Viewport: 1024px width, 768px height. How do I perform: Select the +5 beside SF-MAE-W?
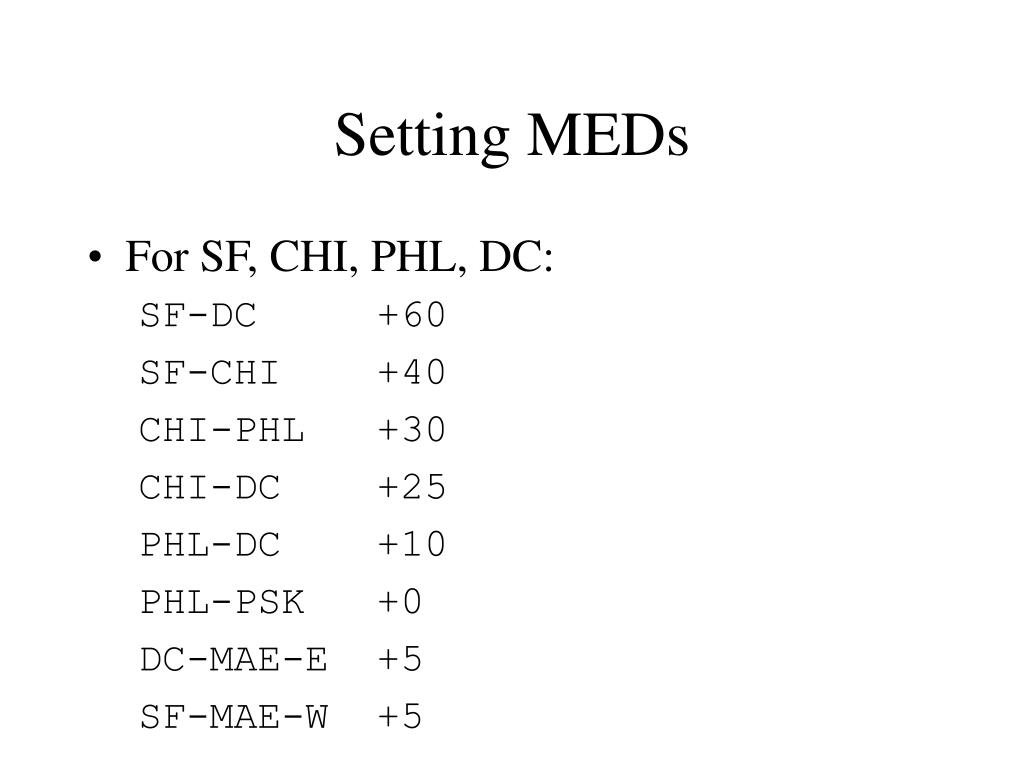coord(400,716)
